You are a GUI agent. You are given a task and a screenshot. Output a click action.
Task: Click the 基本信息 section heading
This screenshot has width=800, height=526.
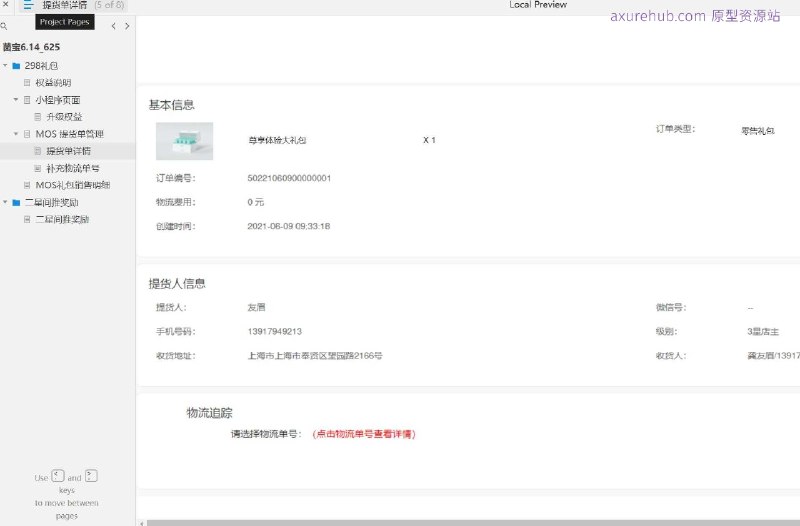pyautogui.click(x=171, y=105)
